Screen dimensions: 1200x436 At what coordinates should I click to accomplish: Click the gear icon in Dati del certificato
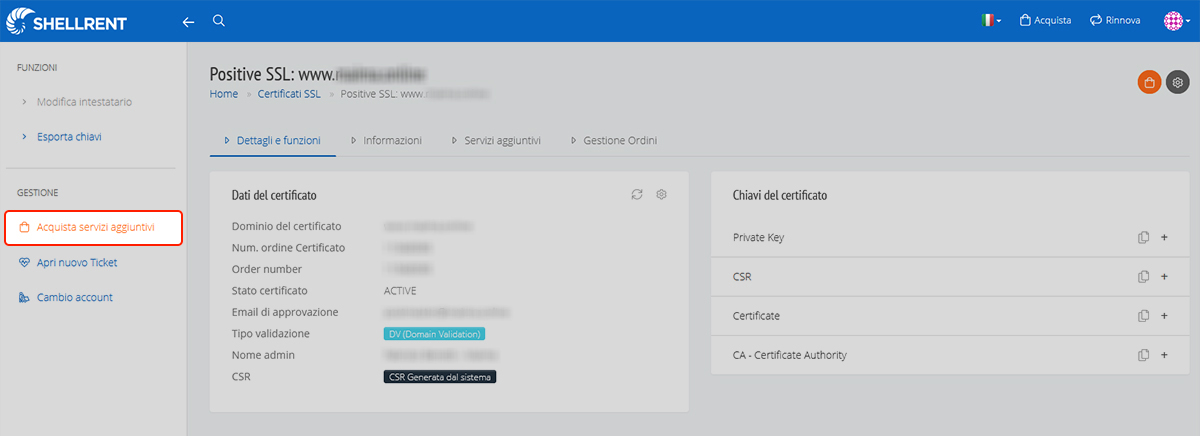661,194
